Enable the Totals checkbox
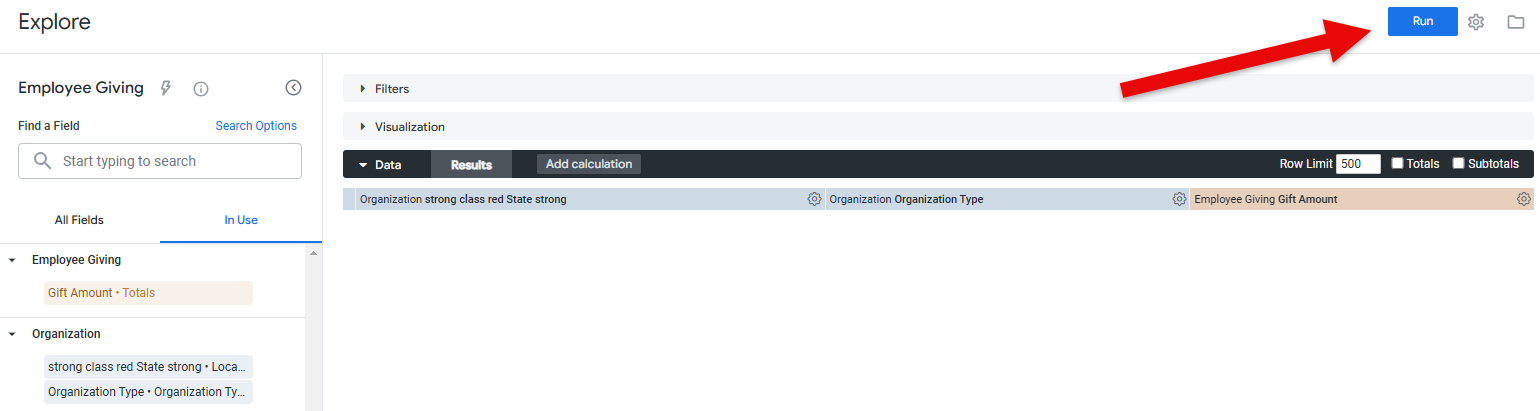The width and height of the screenshot is (1540, 411). [x=1398, y=163]
